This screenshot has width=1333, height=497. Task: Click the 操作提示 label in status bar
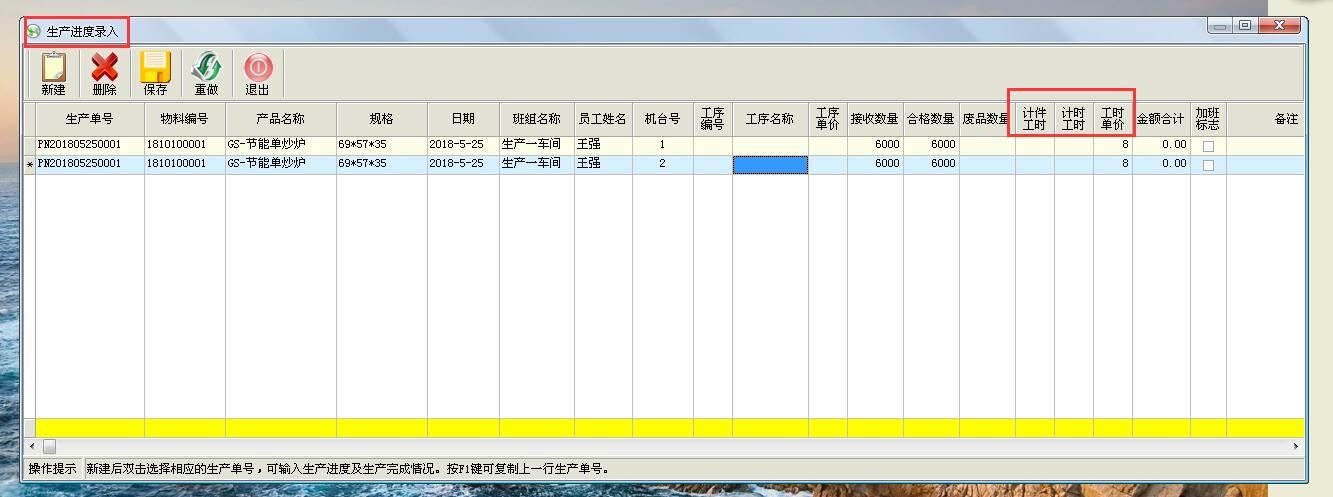pyautogui.click(x=52, y=468)
